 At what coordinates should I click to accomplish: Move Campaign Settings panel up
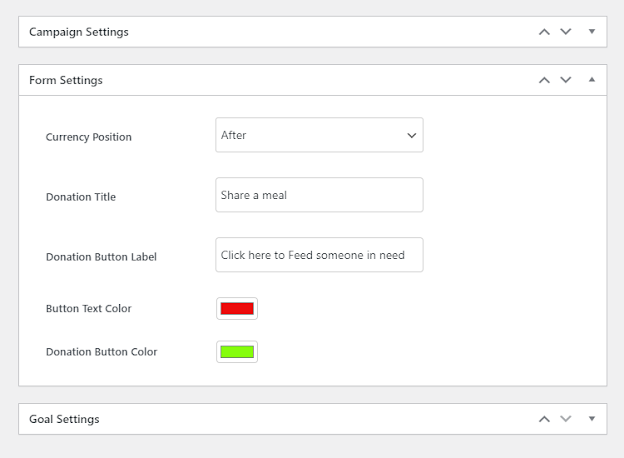click(544, 32)
